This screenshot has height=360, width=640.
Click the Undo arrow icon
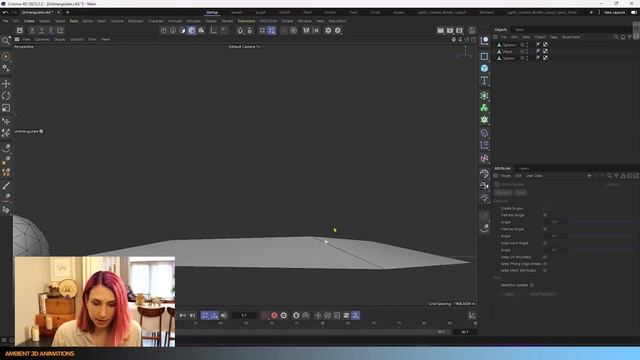coord(5,13)
